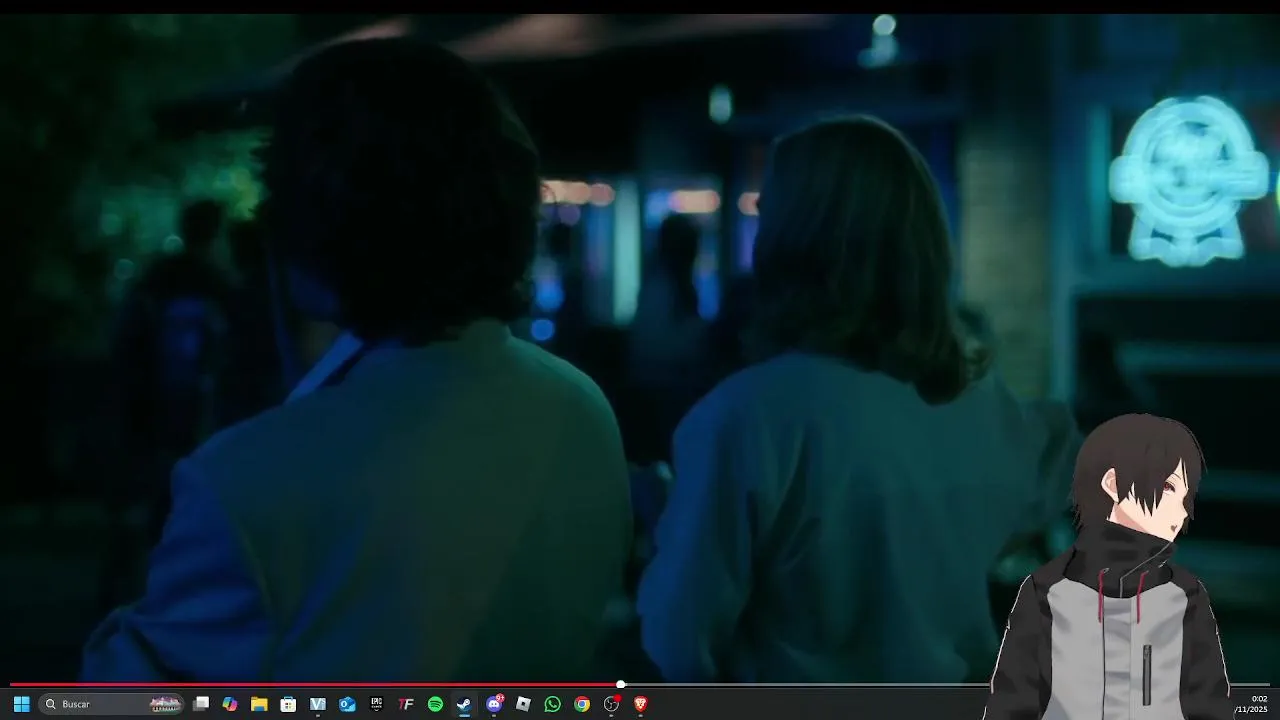Screen dimensions: 1280x720
Task: Open Brave browser from the taskbar
Action: 641,704
